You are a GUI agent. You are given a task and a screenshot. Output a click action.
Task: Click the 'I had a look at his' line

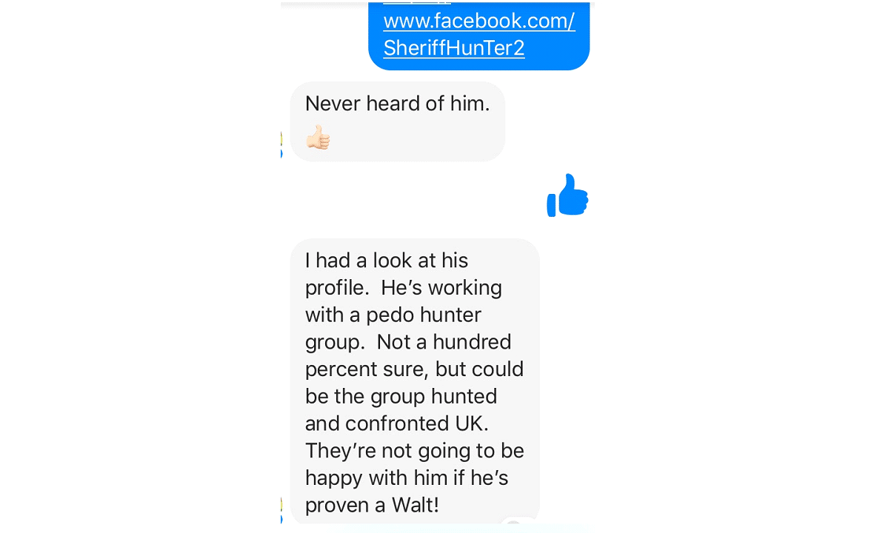(386, 260)
